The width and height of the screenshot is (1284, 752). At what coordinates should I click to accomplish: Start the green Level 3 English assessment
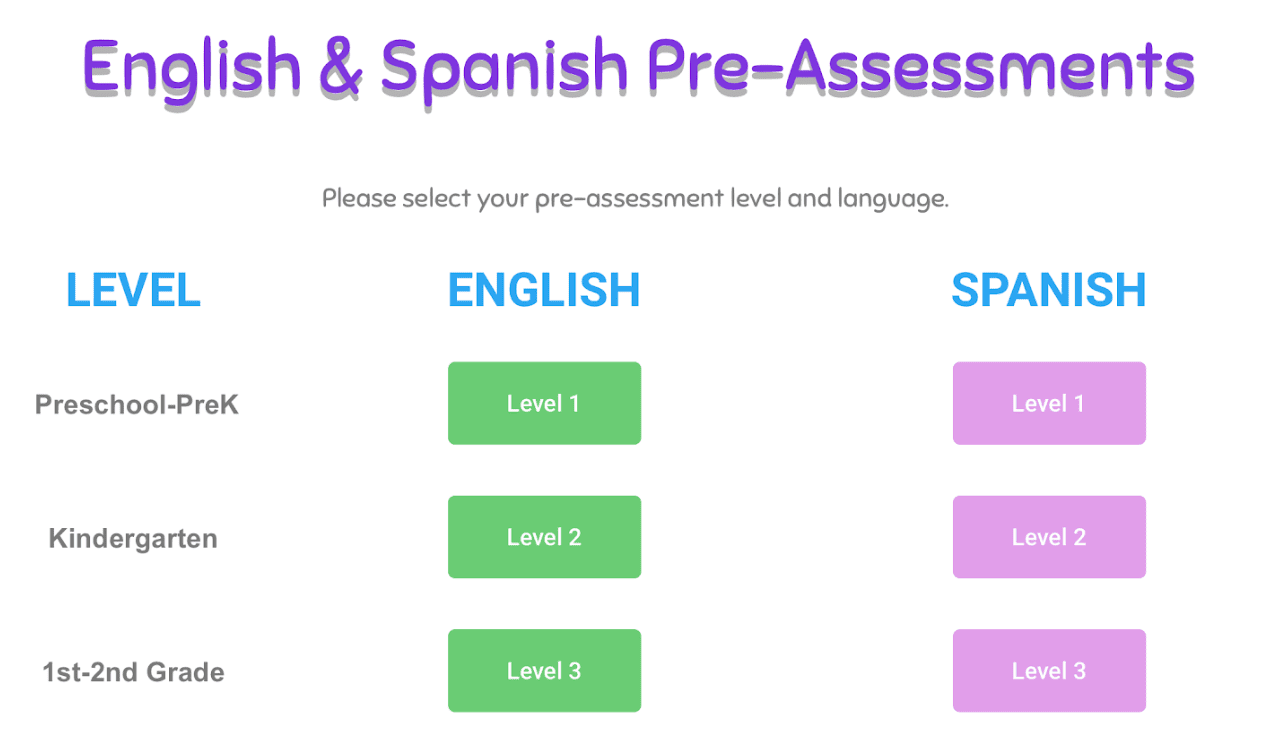click(x=544, y=670)
